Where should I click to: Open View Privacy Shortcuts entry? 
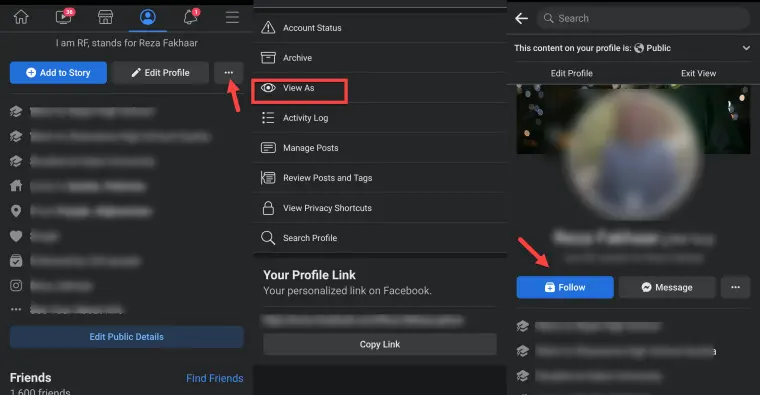[x=380, y=208]
